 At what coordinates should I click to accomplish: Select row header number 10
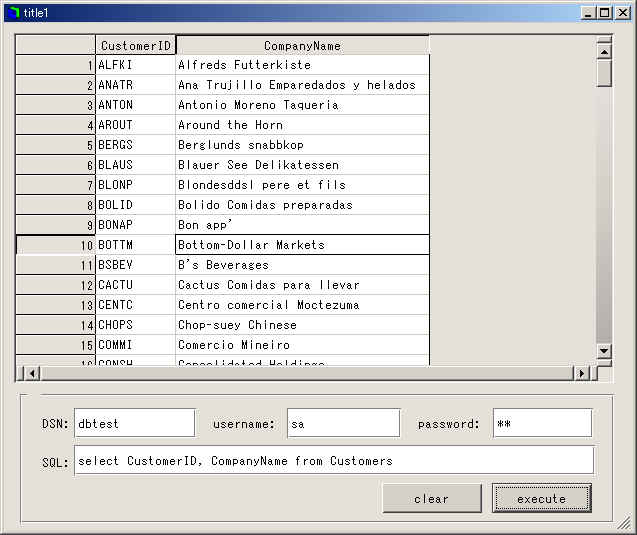click(x=56, y=245)
